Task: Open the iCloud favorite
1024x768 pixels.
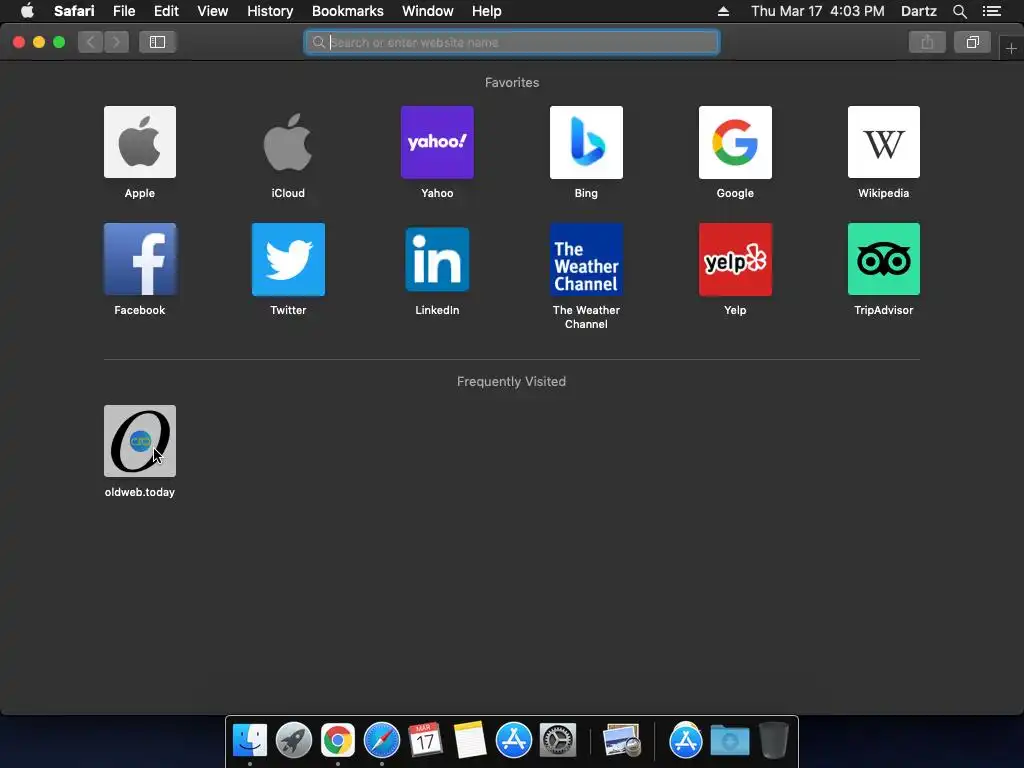Action: [x=288, y=142]
